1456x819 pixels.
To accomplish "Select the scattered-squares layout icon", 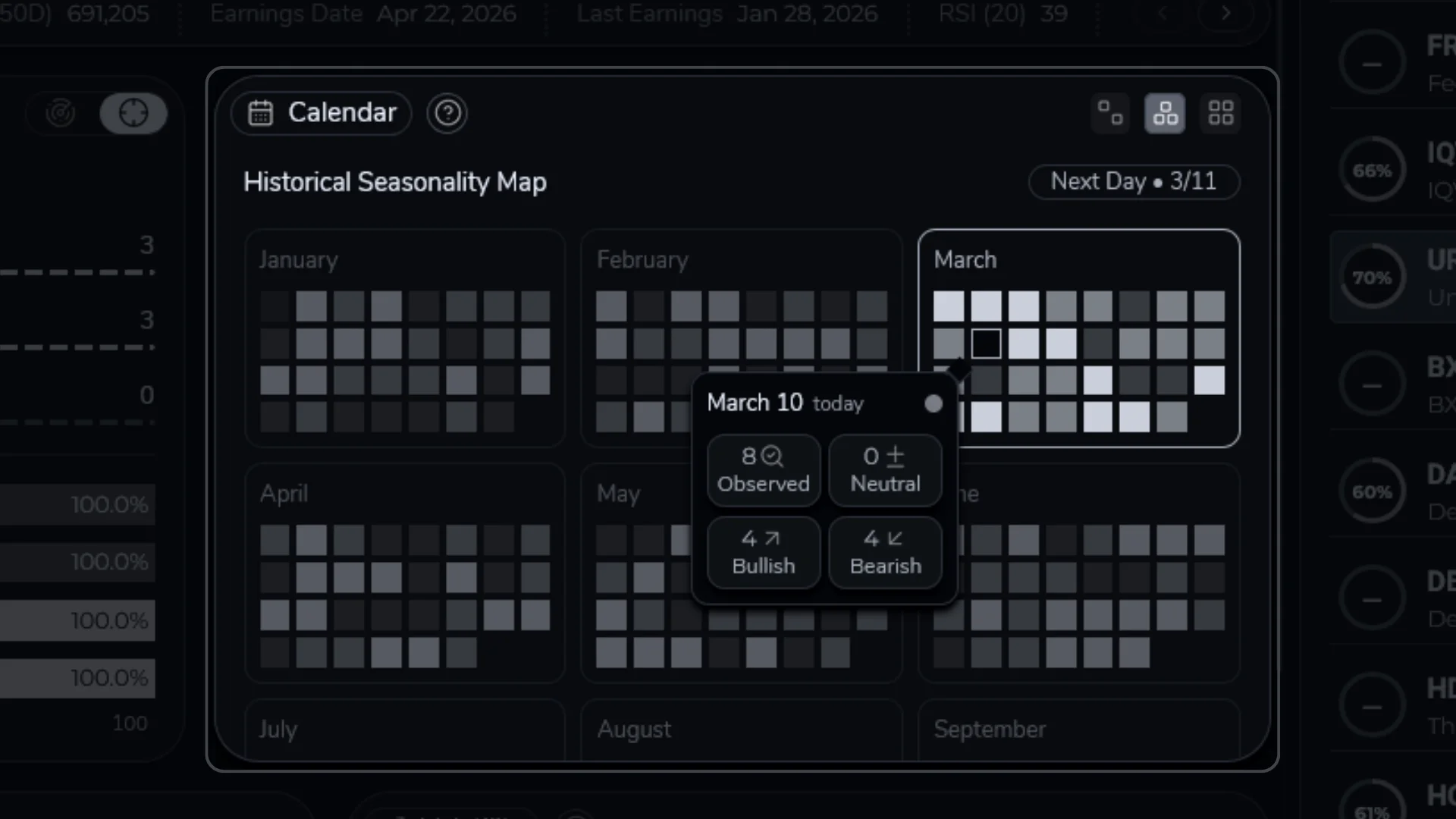I will 1109,112.
